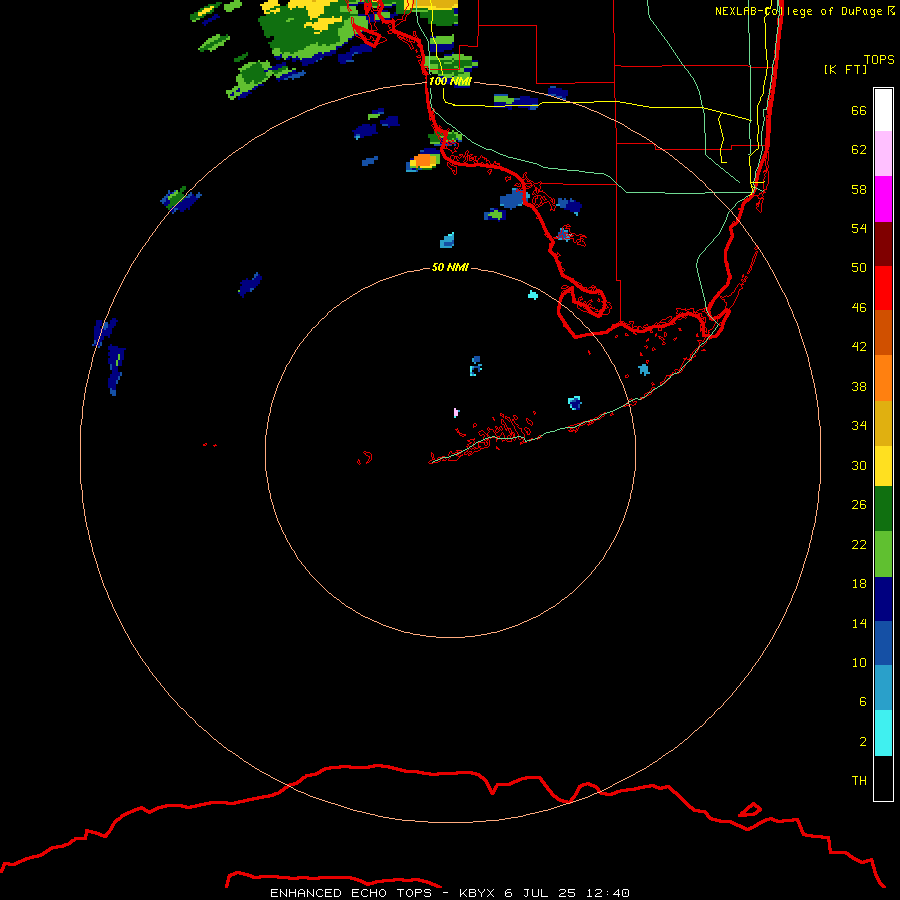
Task: Click the 26 value on the scale
Action: [859, 505]
